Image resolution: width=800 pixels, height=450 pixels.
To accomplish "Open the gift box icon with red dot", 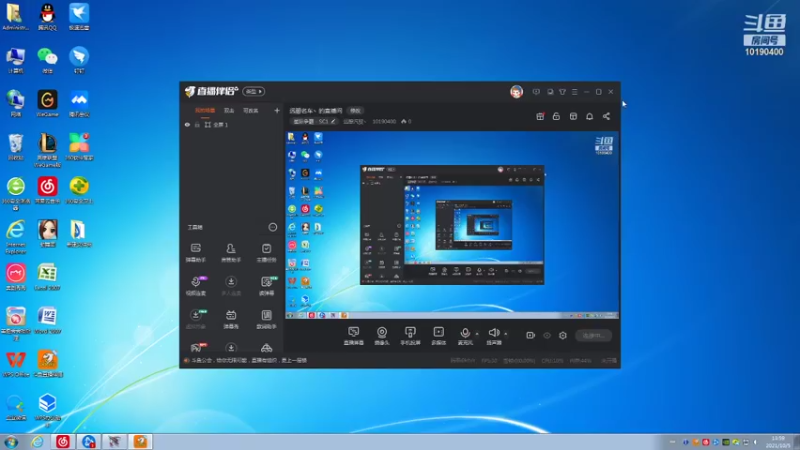I will (x=540, y=116).
